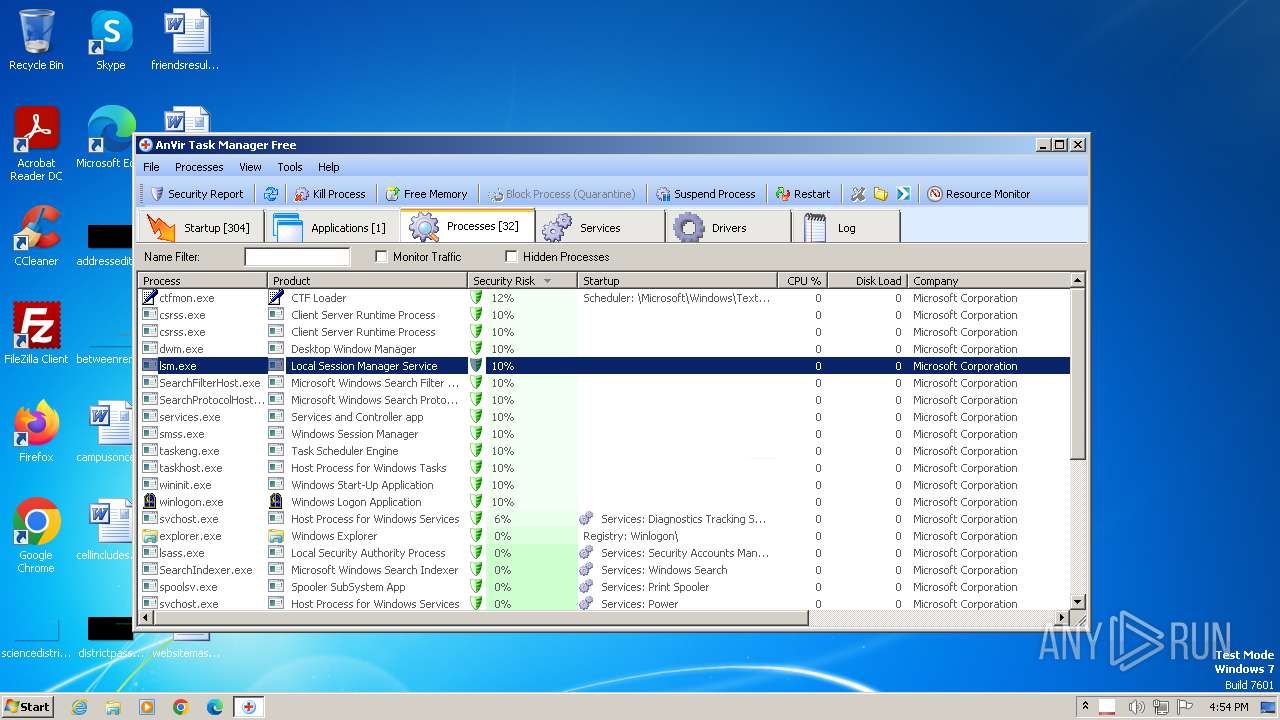Viewport: 1280px width, 720px height.
Task: Select the smss.exe process row
Action: pyautogui.click(x=604, y=434)
